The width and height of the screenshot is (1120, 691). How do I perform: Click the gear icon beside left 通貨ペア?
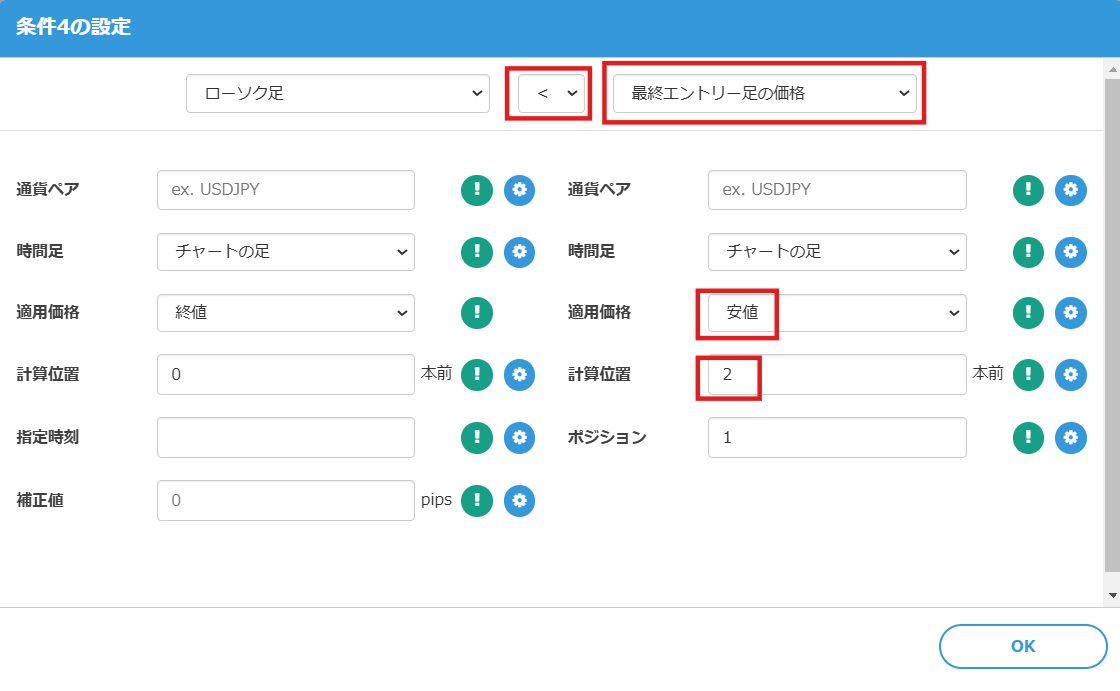(x=519, y=190)
